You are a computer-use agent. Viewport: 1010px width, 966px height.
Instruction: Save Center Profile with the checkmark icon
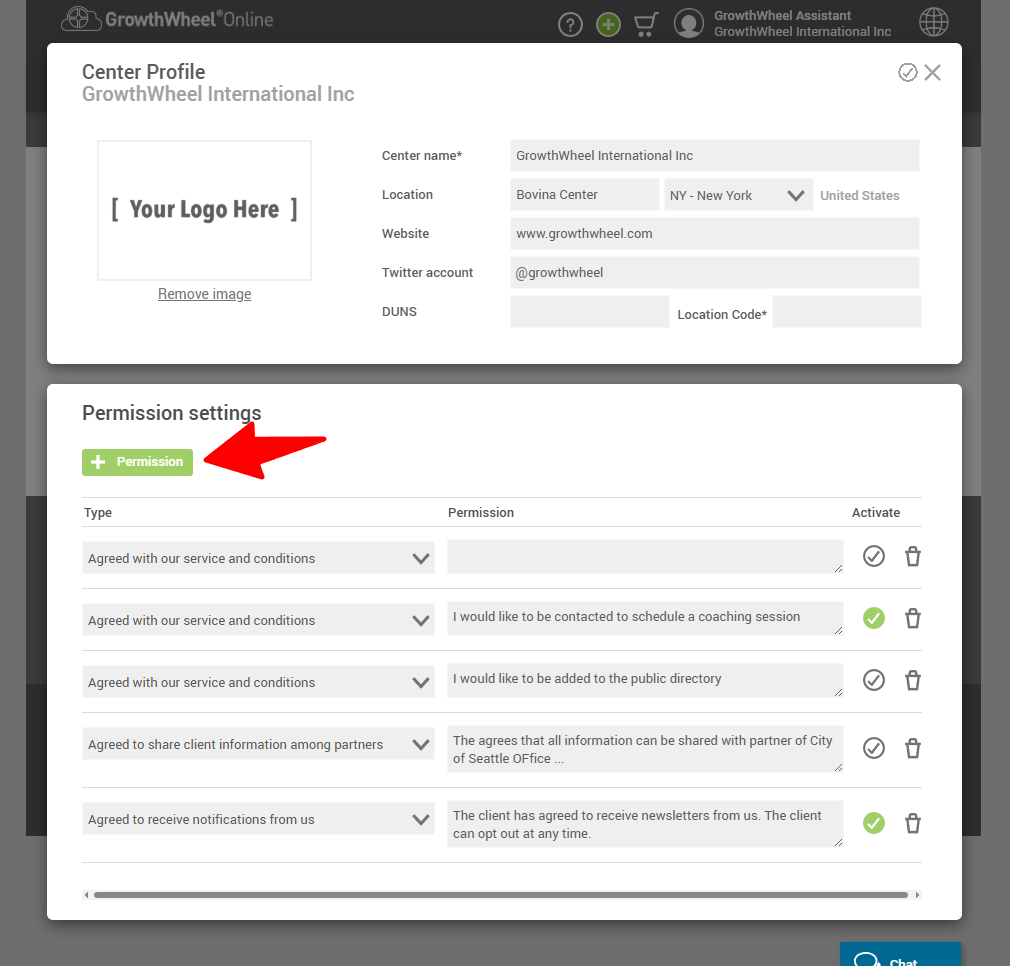pos(908,73)
